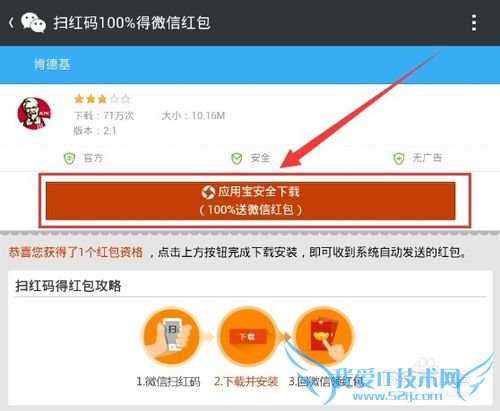
Task: Click the 安全 shield icon
Action: point(237,158)
